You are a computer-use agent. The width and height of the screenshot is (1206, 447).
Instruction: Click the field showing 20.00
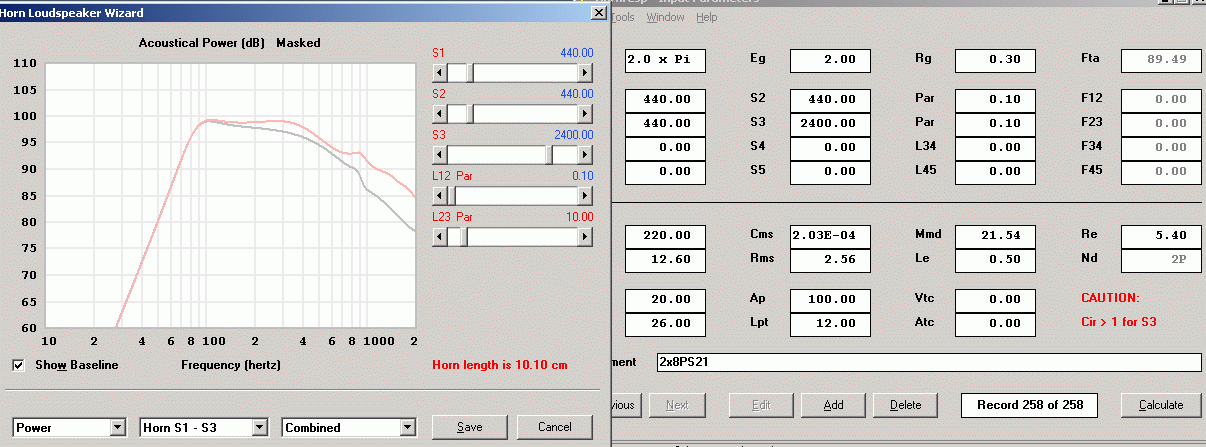tap(665, 300)
